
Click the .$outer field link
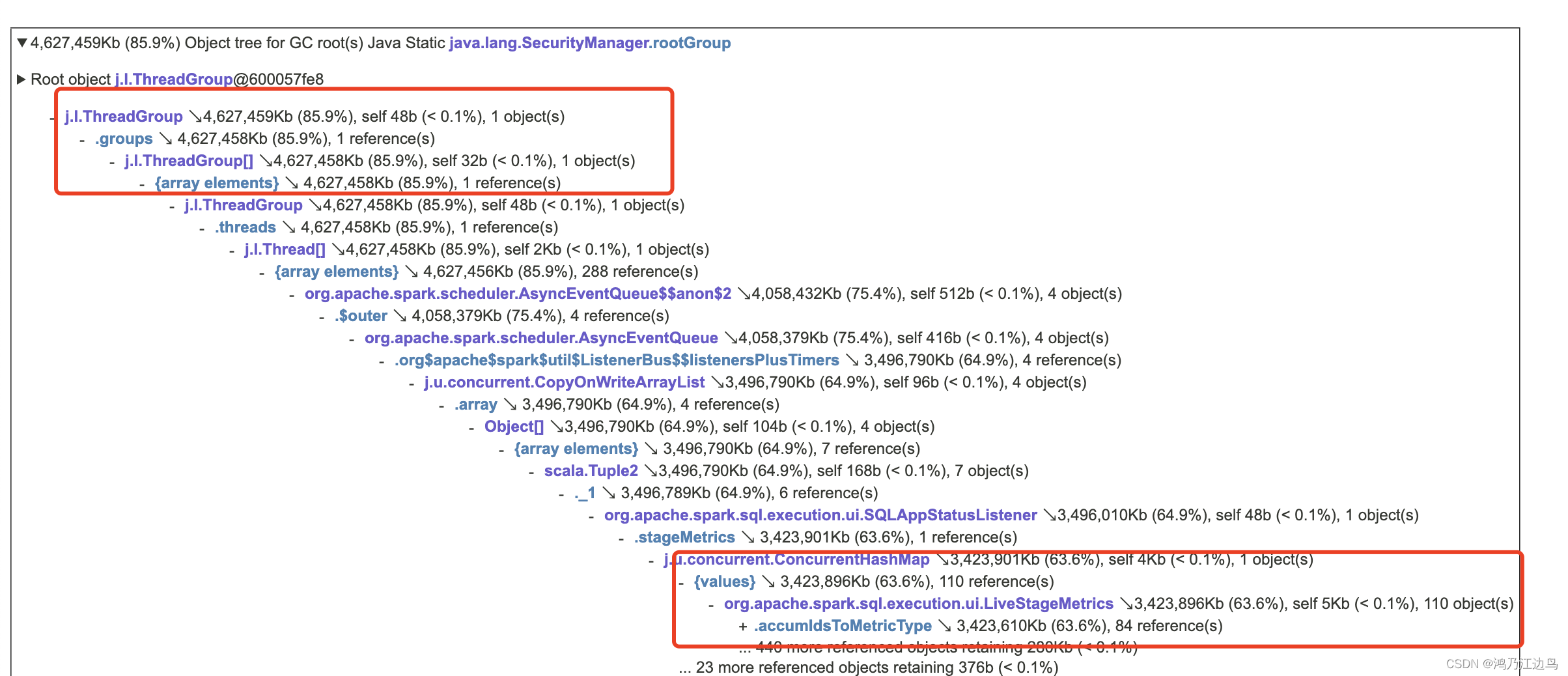point(361,316)
